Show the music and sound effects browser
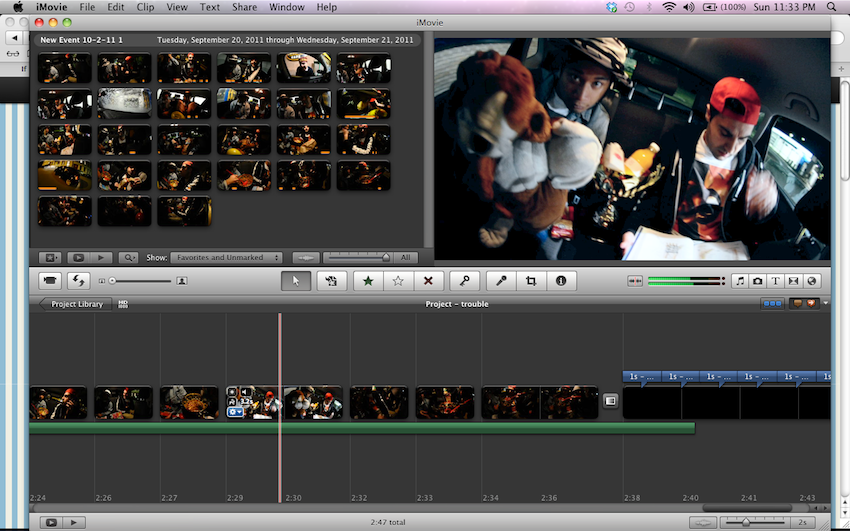The height and width of the screenshot is (531, 850). click(x=740, y=281)
